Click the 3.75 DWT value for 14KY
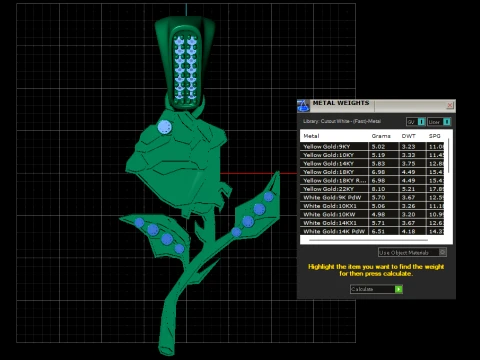 [408, 164]
